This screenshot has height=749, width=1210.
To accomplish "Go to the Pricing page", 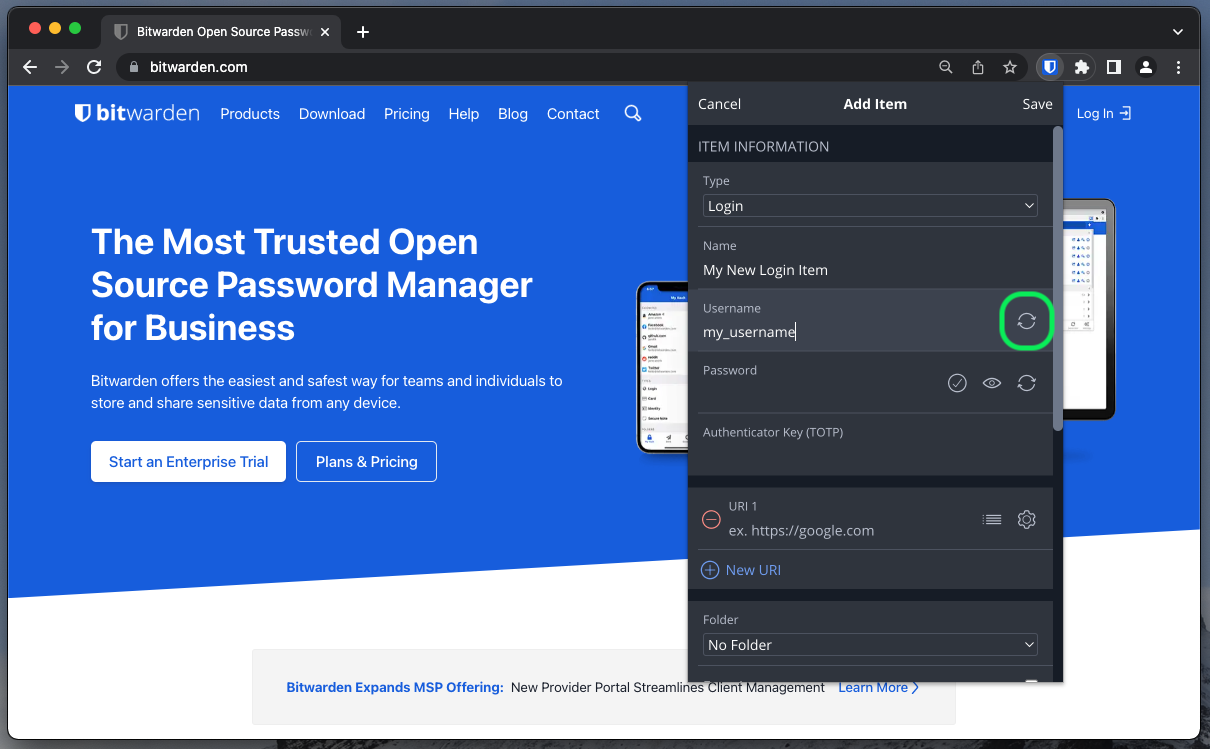I will pyautogui.click(x=407, y=114).
